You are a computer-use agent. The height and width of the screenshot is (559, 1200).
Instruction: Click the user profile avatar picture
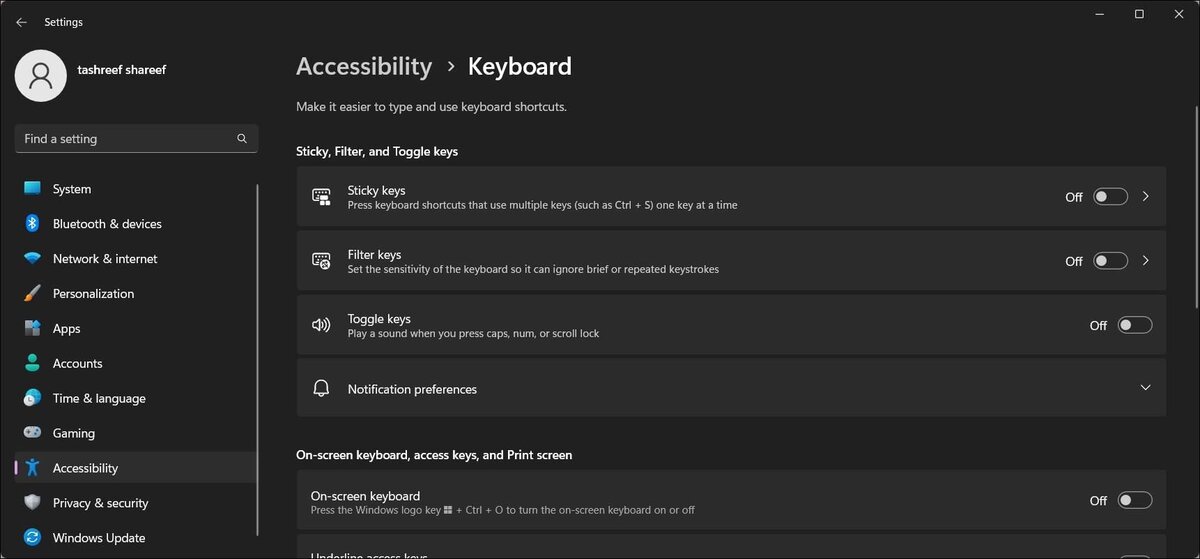pos(41,75)
